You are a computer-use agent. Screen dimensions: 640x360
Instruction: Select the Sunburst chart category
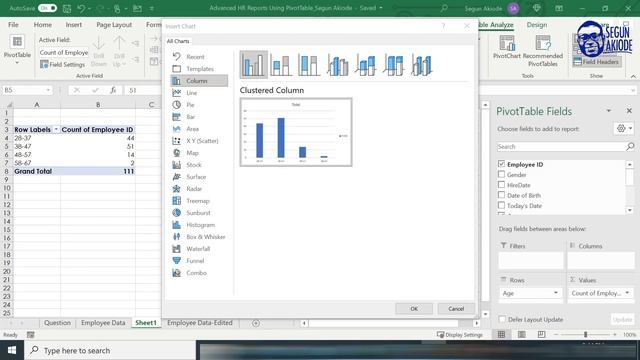point(199,213)
